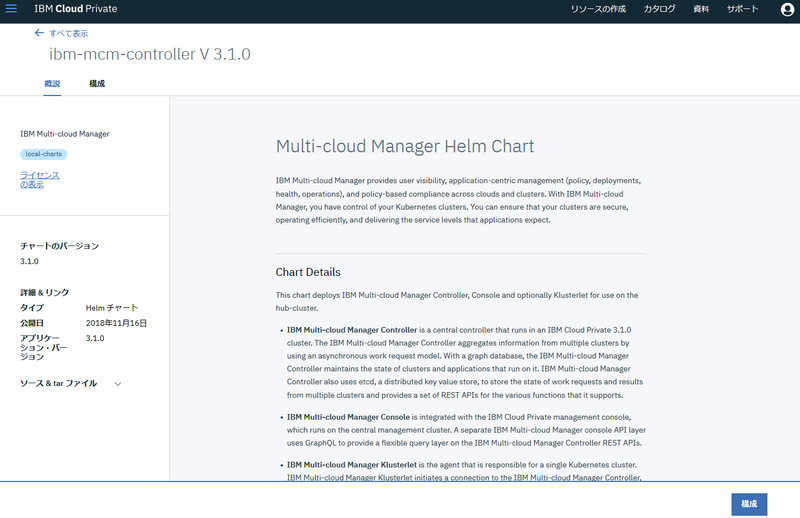The height and width of the screenshot is (518, 800).
Task: Open the サポート menu item
Action: (742, 9)
